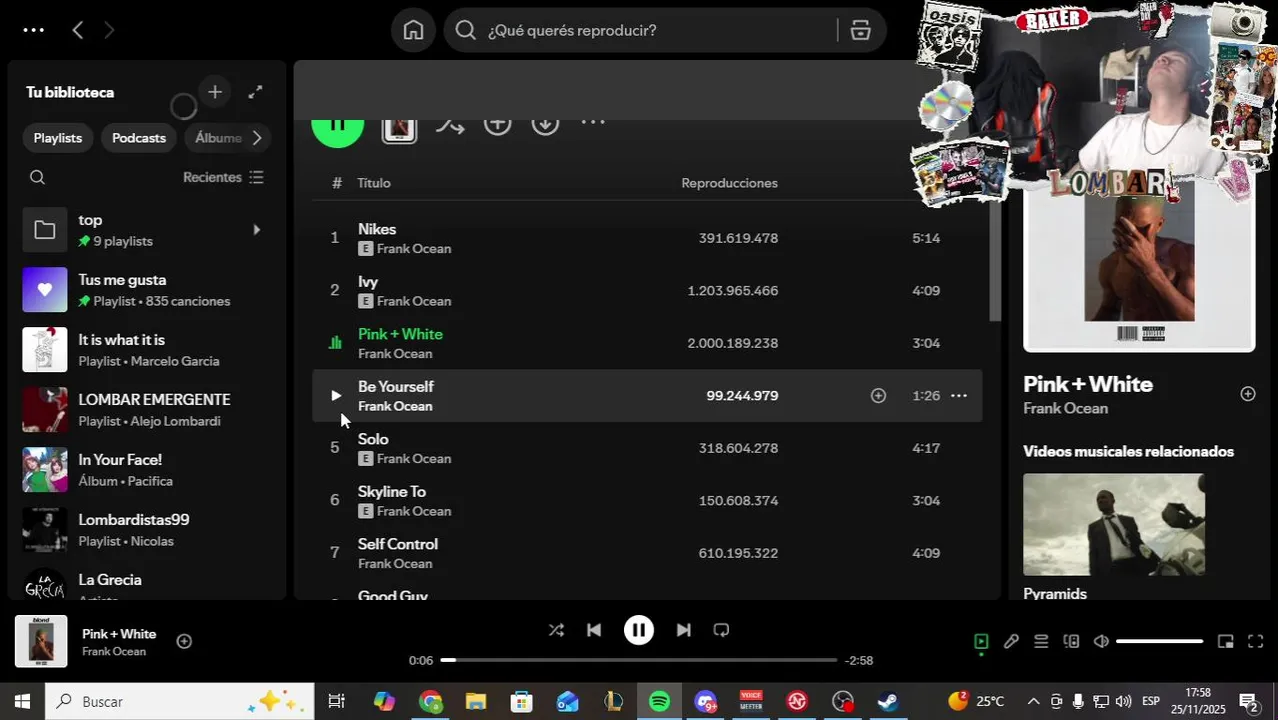
Task: Play Be Yourself with the row play icon
Action: 336,396
